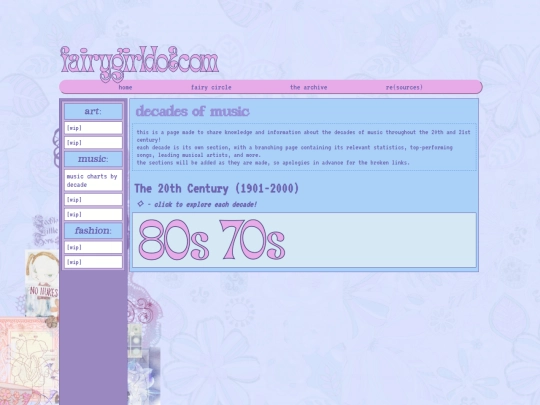The width and height of the screenshot is (540, 405).
Task: Open first [wip] link below music charts
Action: point(93,200)
